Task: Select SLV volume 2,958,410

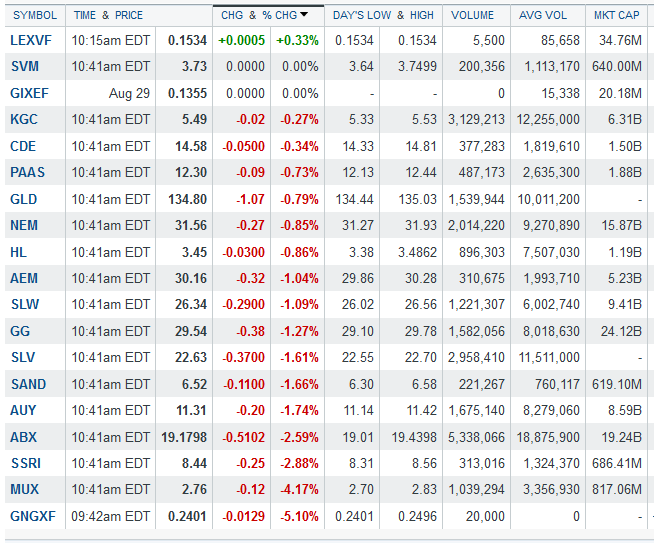Action: tap(476, 357)
